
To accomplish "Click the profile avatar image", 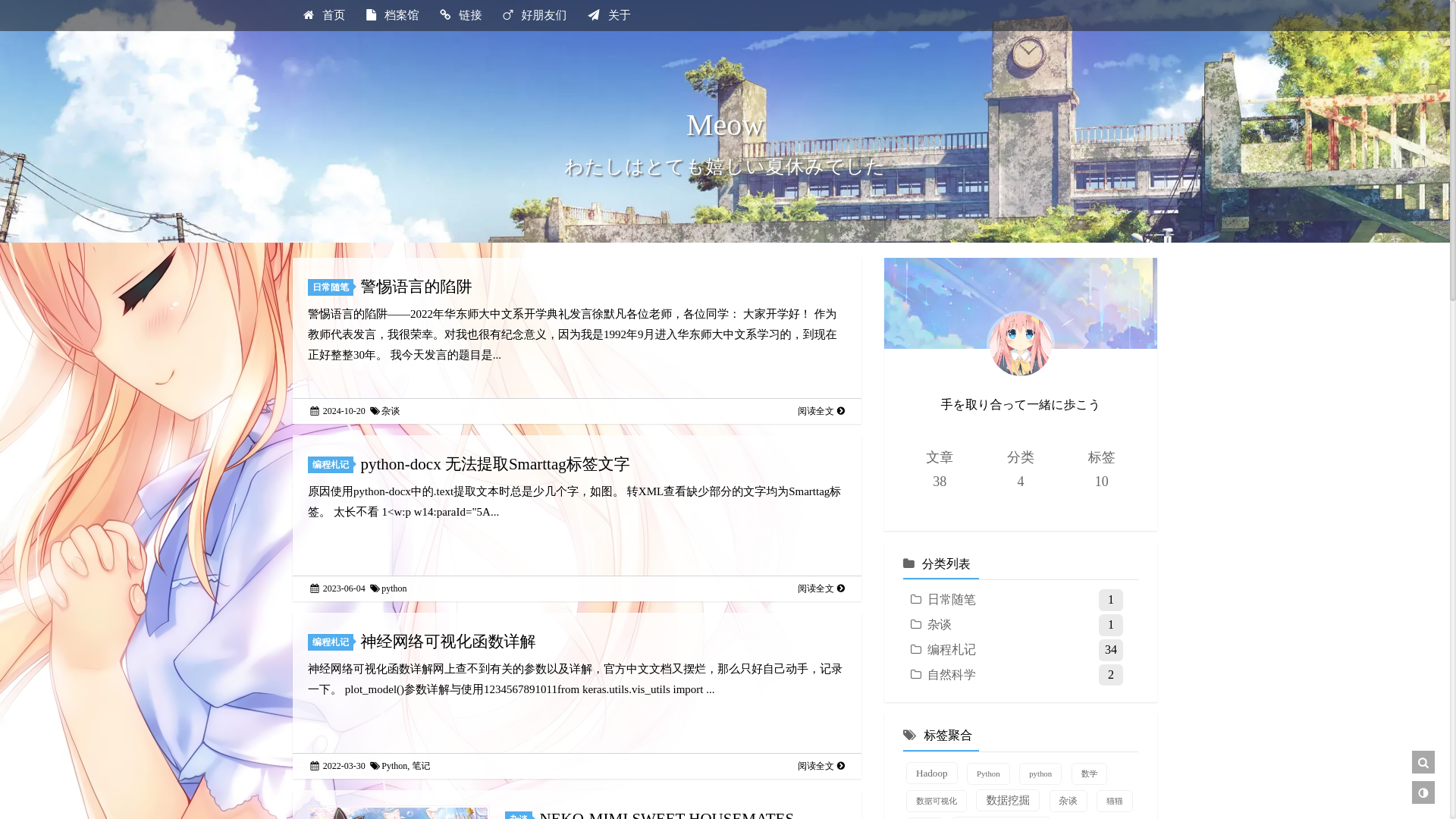I will click(1020, 344).
